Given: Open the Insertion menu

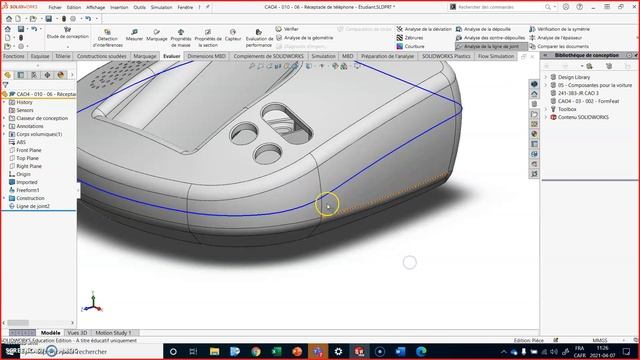Looking at the screenshot, I should tap(119, 7).
